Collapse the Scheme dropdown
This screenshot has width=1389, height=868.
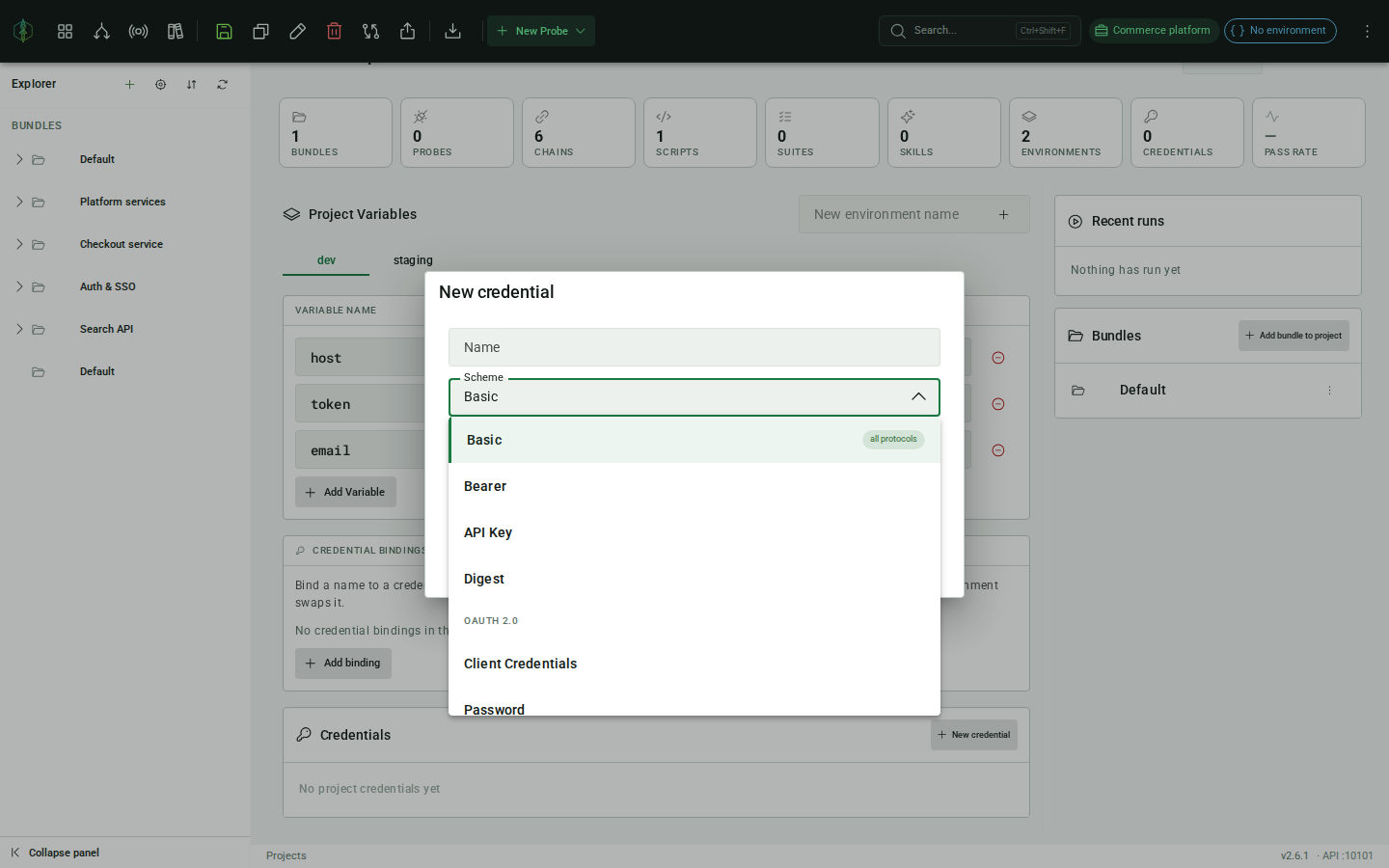[x=918, y=396]
